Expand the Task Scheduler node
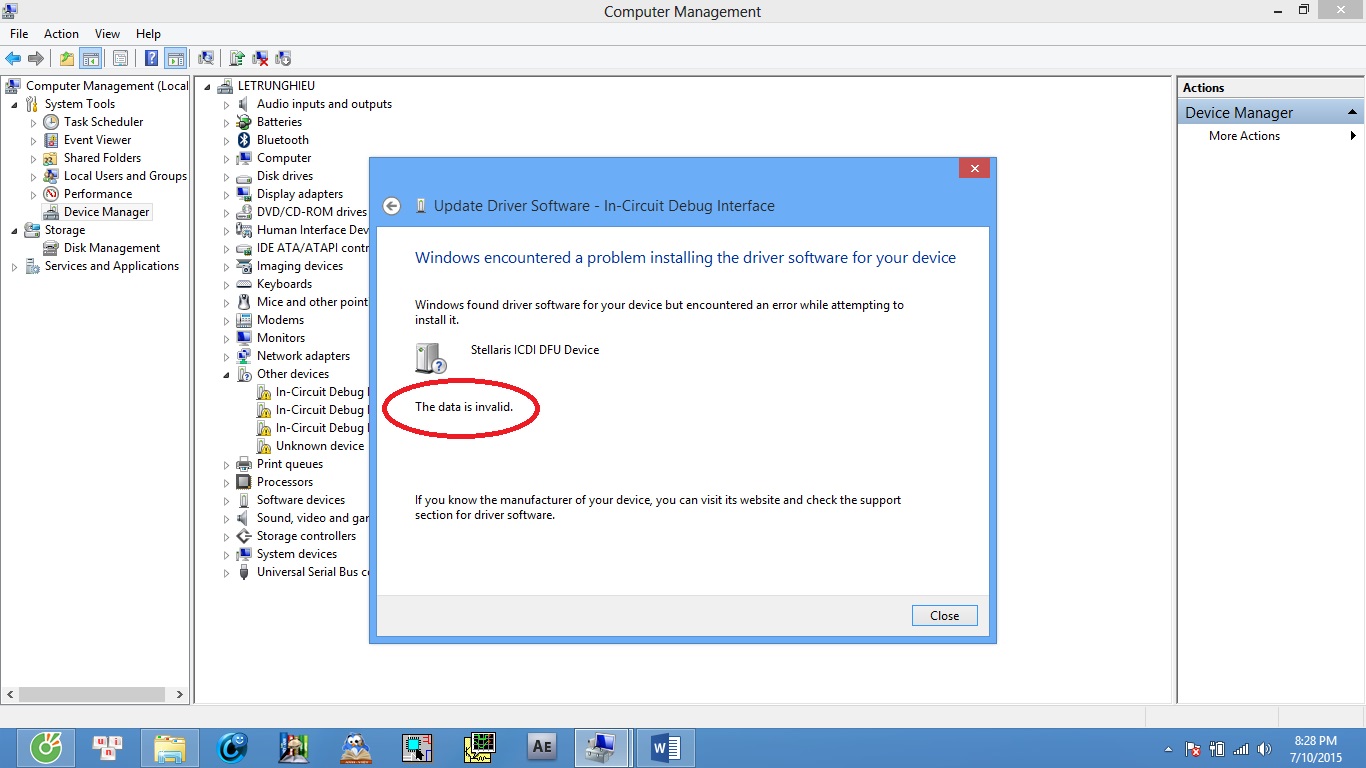 (x=33, y=123)
